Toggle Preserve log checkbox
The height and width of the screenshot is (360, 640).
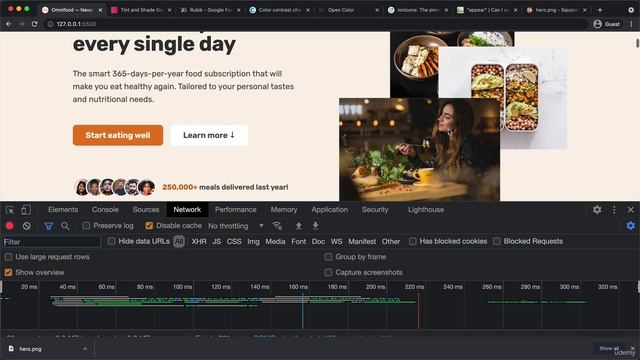pos(86,226)
